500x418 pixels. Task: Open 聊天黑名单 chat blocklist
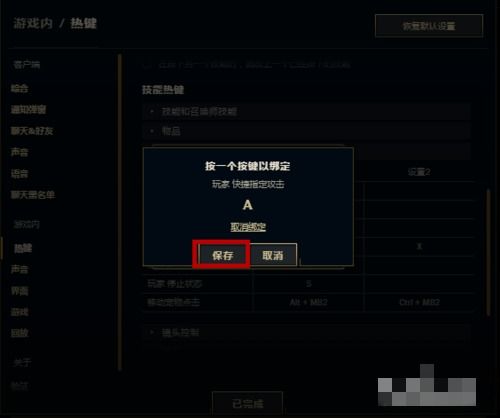pyautogui.click(x=33, y=195)
